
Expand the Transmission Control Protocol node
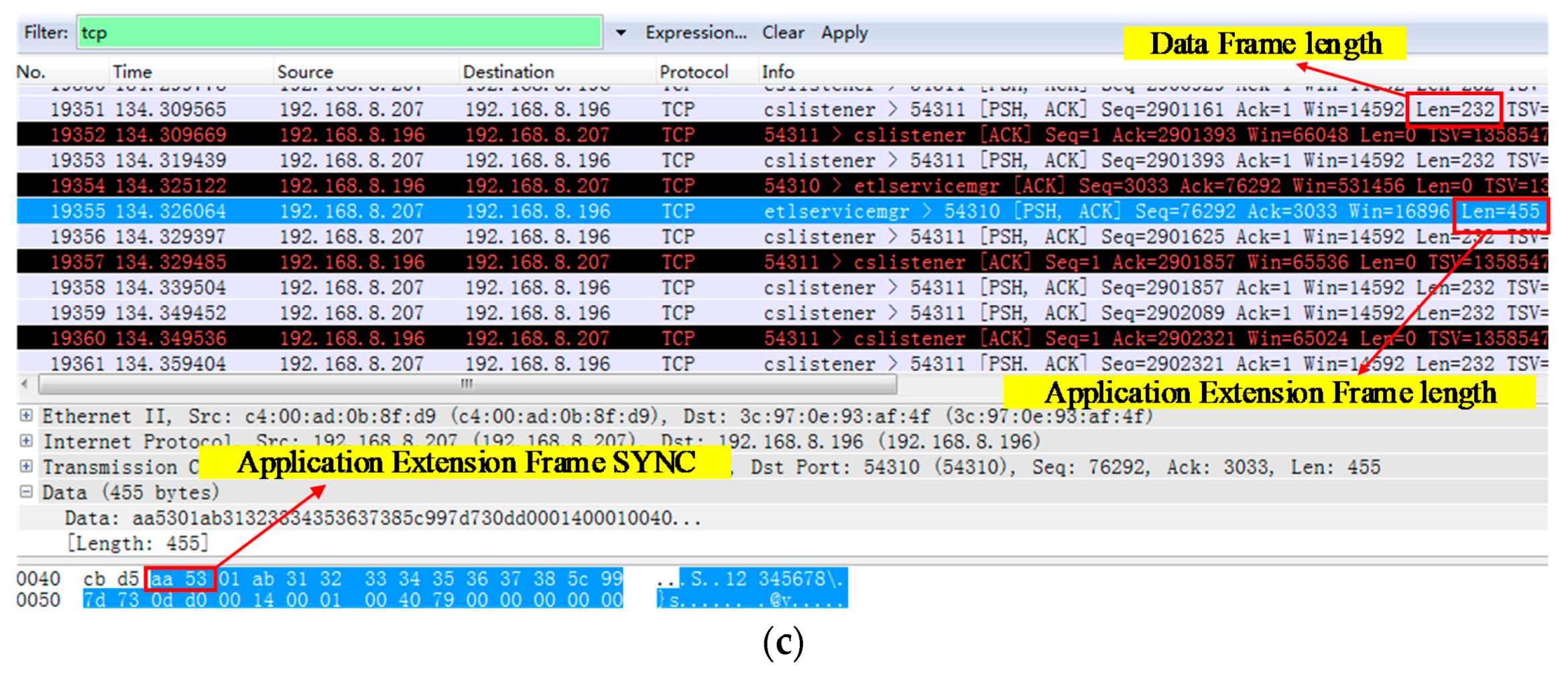pos(26,466)
